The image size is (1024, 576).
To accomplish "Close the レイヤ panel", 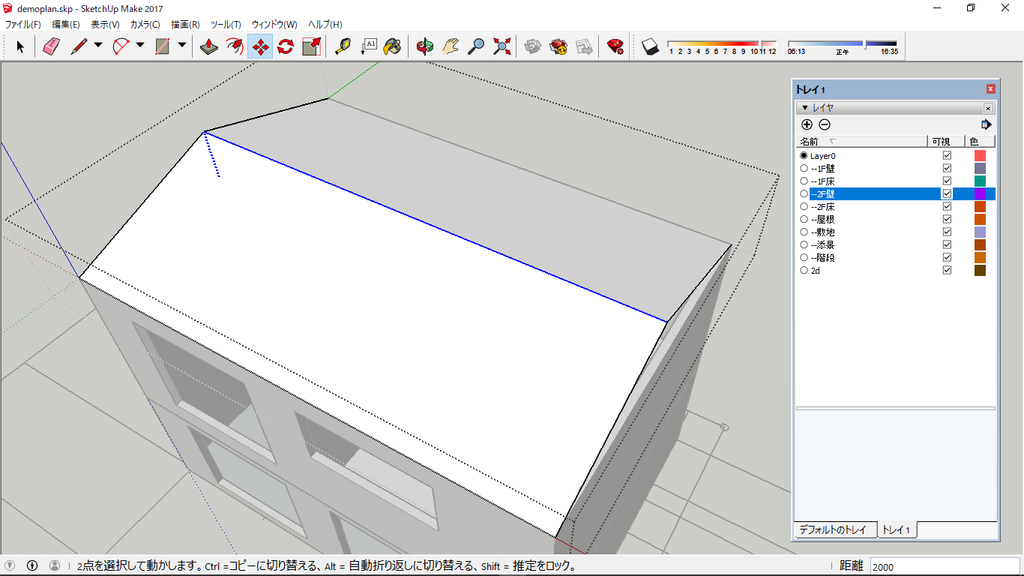I will coord(988,108).
